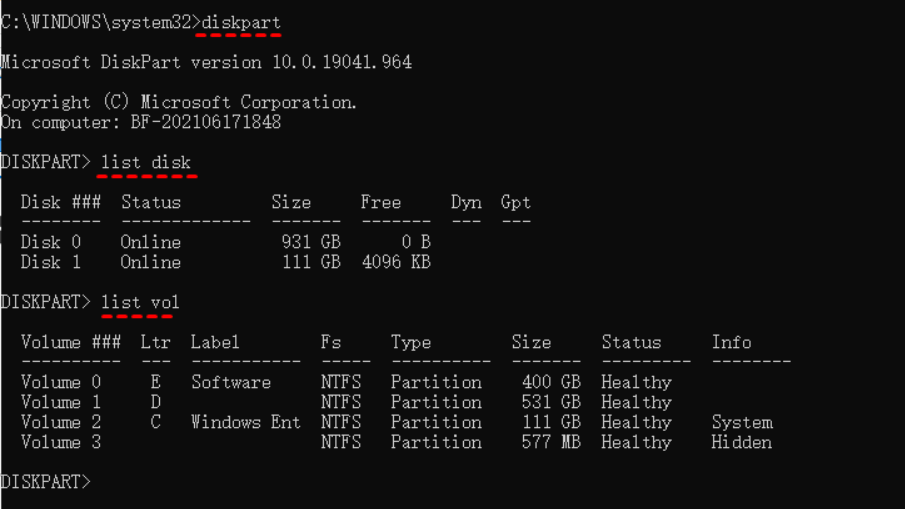This screenshot has height=509, width=905.
Task: Click the 'Microsoft Corporation' copyright text
Action: 248,102
